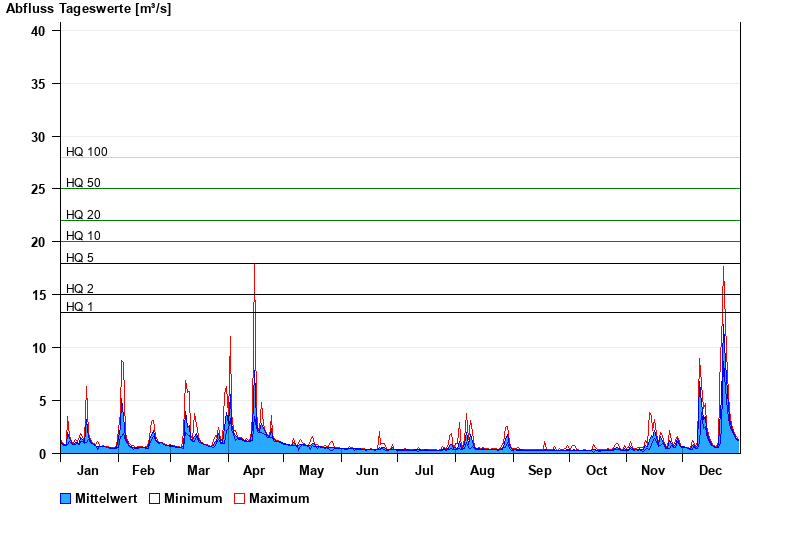Select Dec on the month axis
The height and width of the screenshot is (550, 800).
[710, 471]
